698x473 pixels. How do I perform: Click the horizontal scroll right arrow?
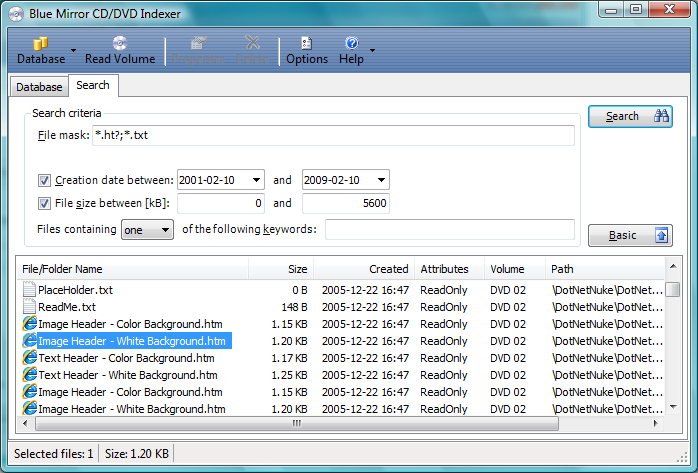(656, 423)
